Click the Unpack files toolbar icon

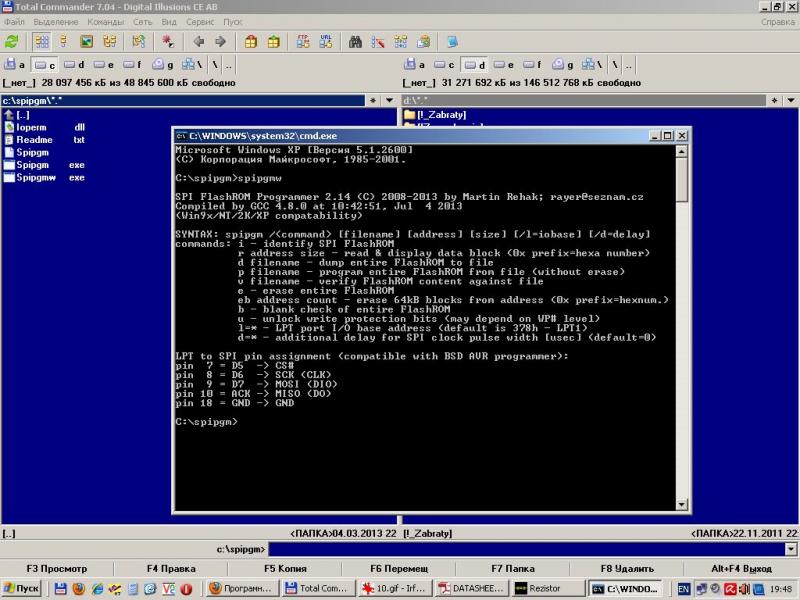(273, 41)
